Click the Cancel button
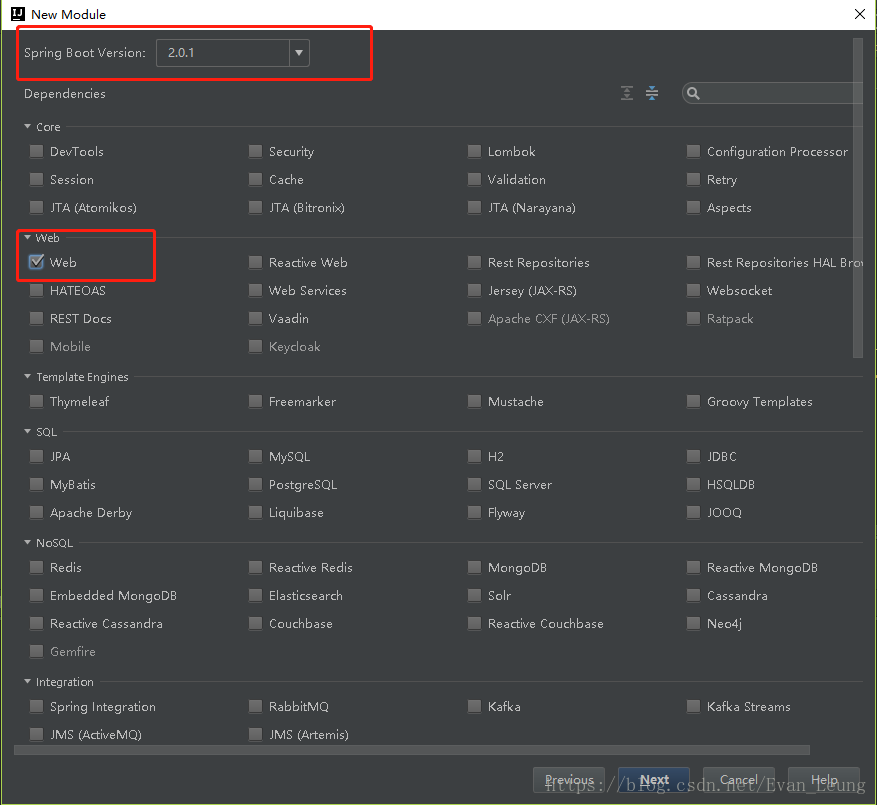Image resolution: width=877 pixels, height=805 pixels. tap(739, 780)
